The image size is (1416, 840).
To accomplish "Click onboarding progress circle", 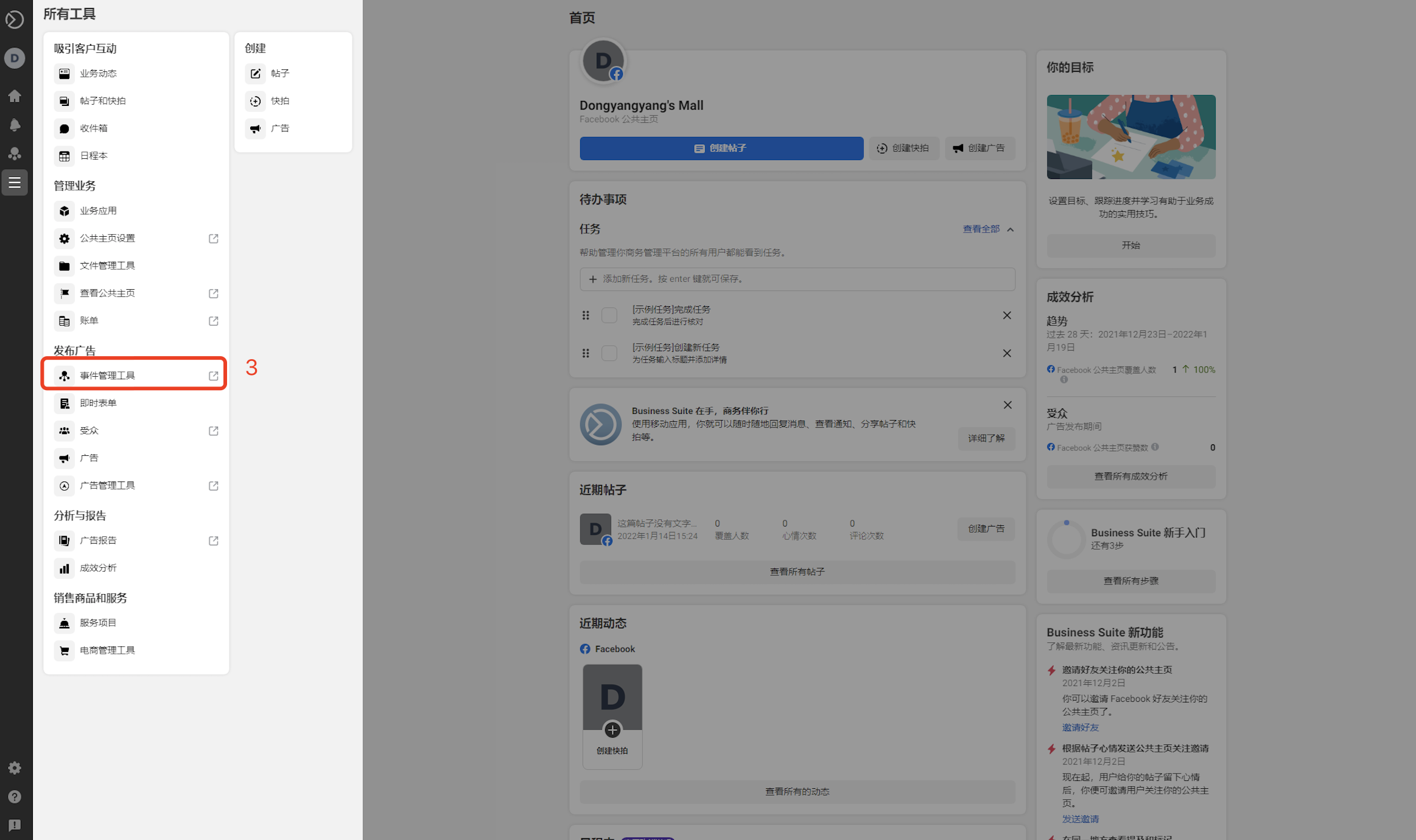I will coord(1066,539).
